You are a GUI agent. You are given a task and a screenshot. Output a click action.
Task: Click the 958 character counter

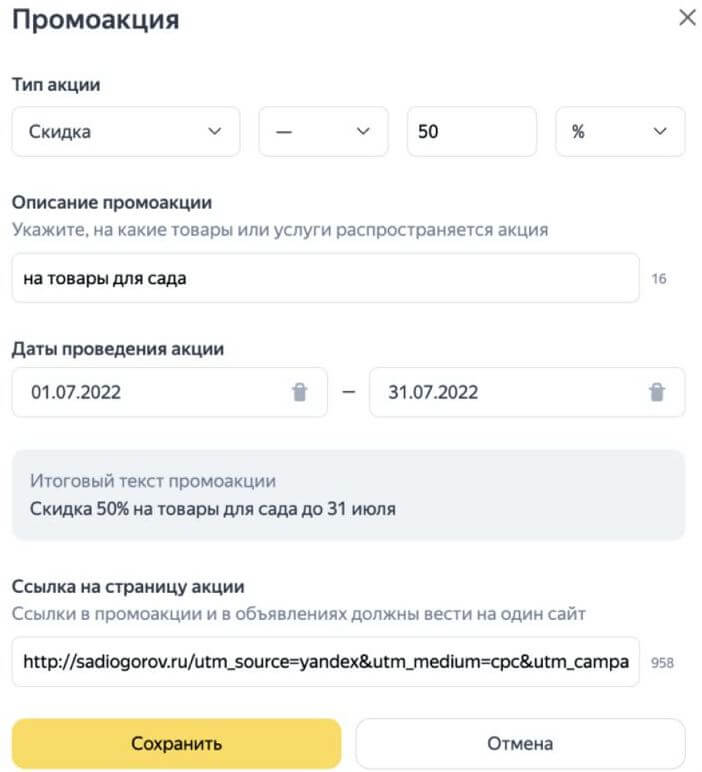pos(663,662)
